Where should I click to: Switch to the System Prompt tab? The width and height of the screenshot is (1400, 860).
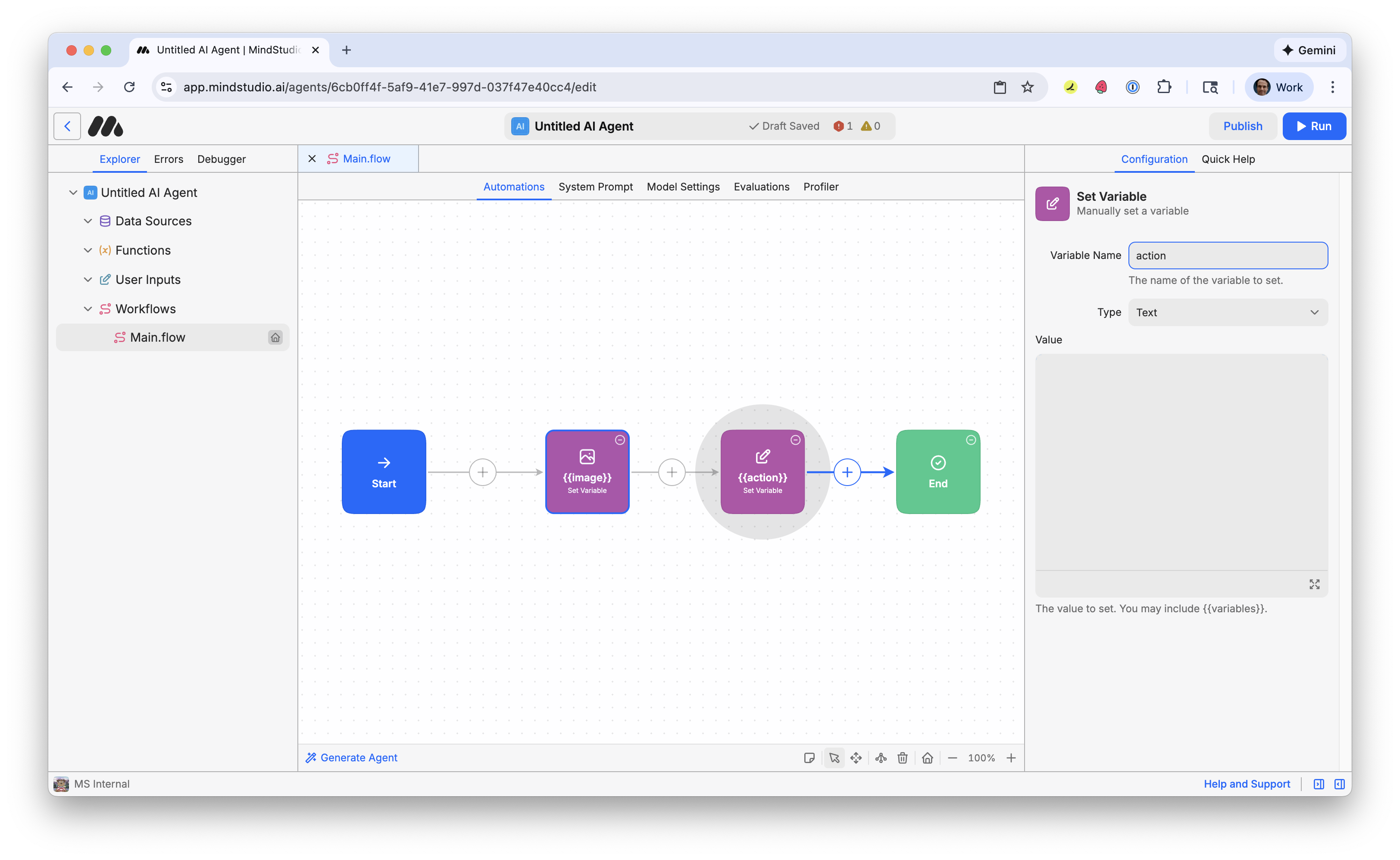tap(595, 187)
